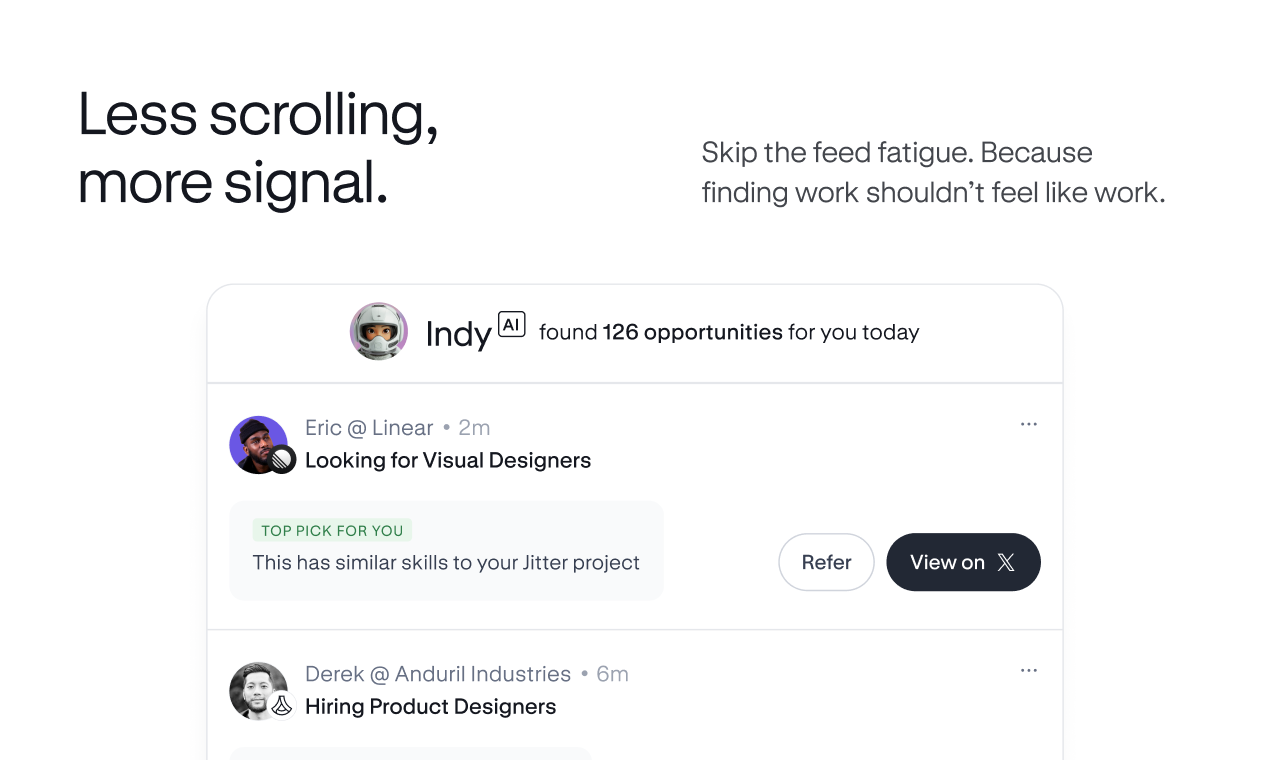Click the X logo in View button
The height and width of the screenshot is (760, 1270).
pos(1006,562)
